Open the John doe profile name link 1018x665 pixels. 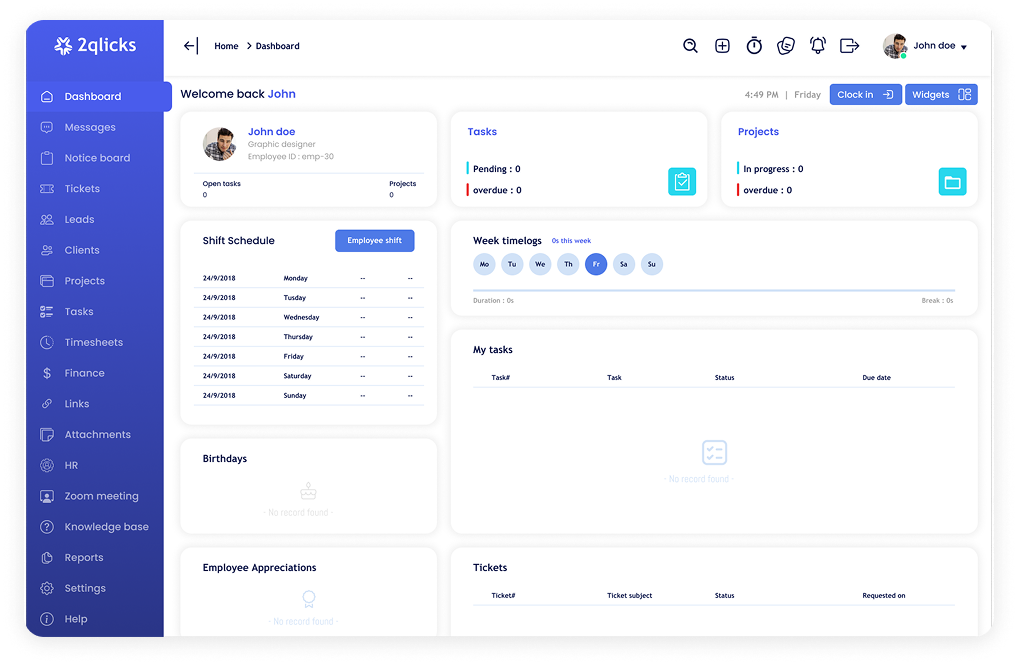271,131
